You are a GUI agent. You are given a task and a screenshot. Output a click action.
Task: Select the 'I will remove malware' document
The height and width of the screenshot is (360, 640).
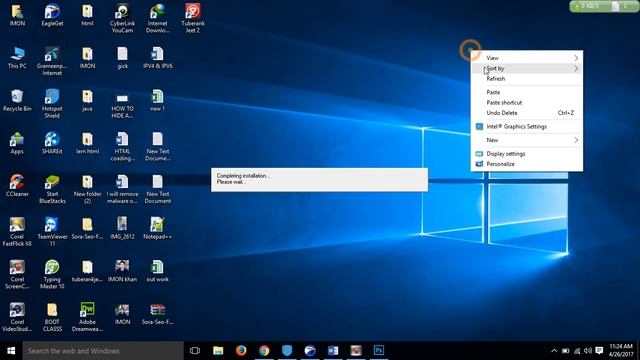click(122, 189)
